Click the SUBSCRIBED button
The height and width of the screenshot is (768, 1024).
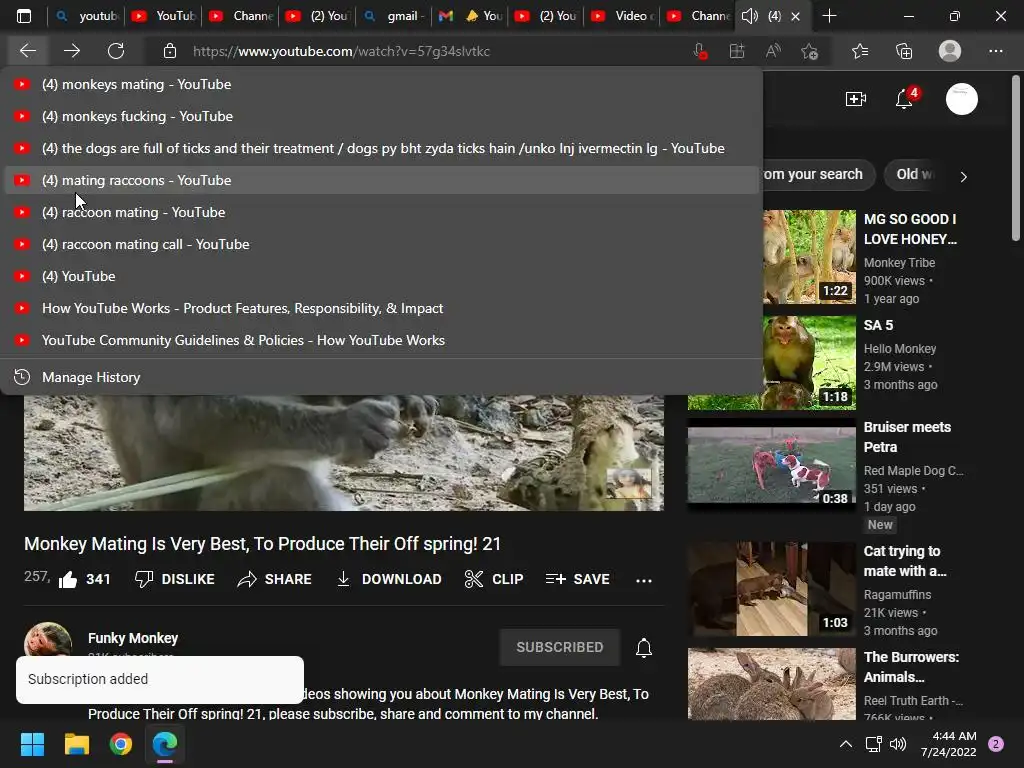click(x=560, y=647)
